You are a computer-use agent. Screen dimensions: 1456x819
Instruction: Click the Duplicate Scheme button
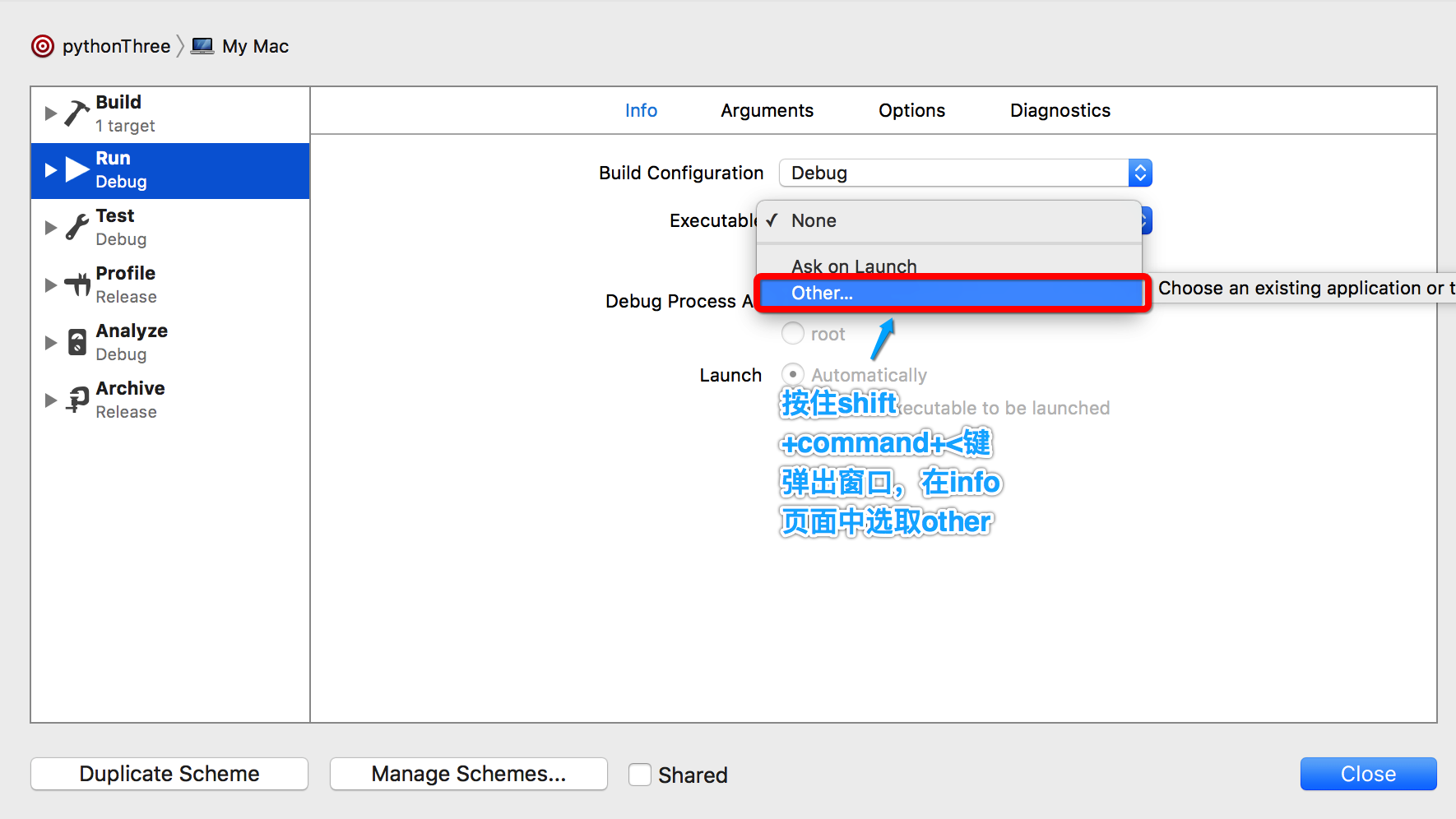[169, 774]
